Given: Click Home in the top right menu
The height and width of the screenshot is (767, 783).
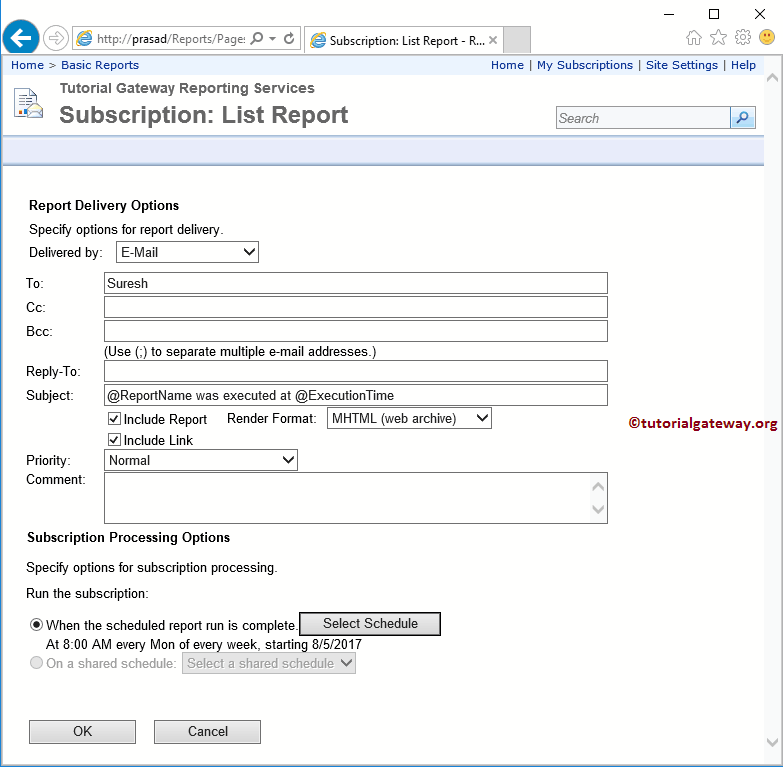Looking at the screenshot, I should click(507, 65).
